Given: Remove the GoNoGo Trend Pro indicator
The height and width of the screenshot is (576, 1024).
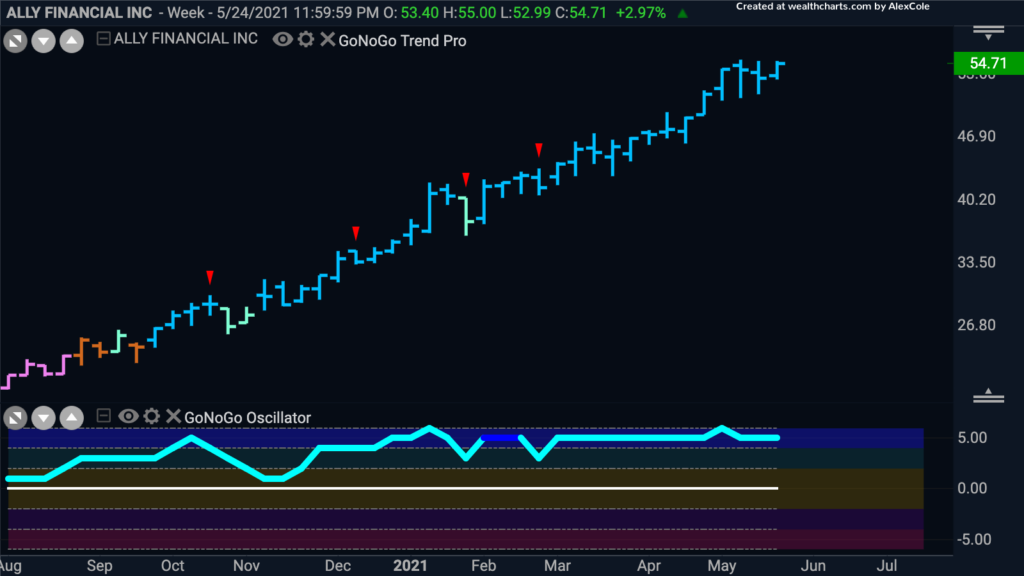Looking at the screenshot, I should coord(327,39).
